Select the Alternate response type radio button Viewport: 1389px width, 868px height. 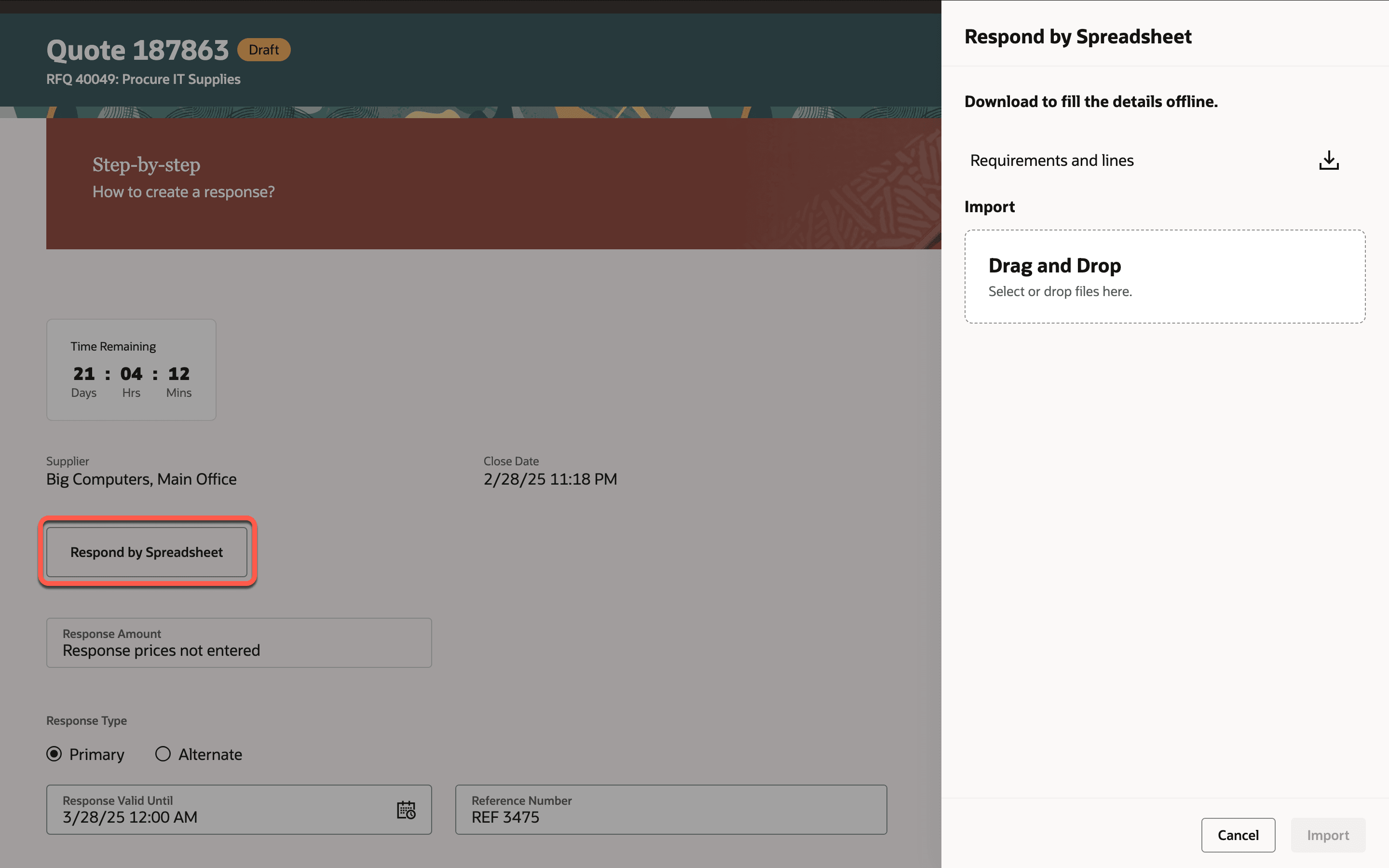click(x=163, y=754)
